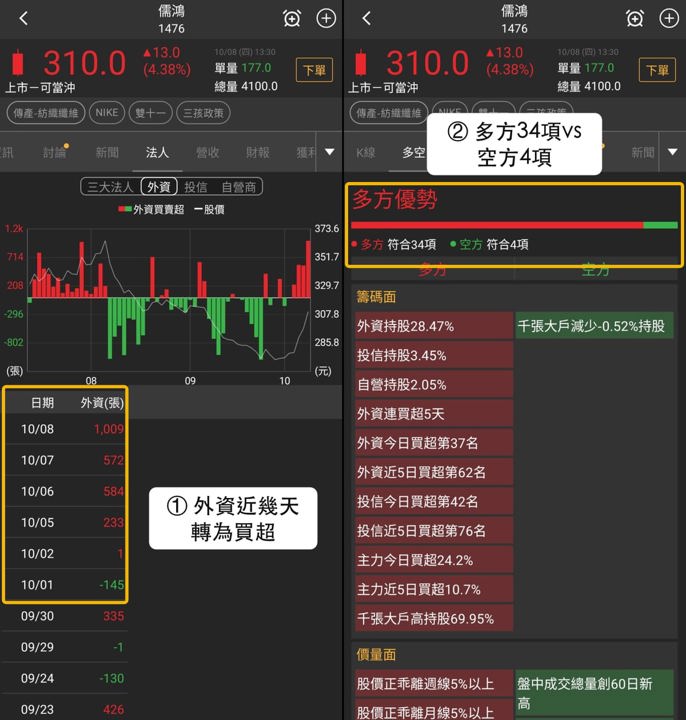Select NIKE tag in left screen

point(107,113)
